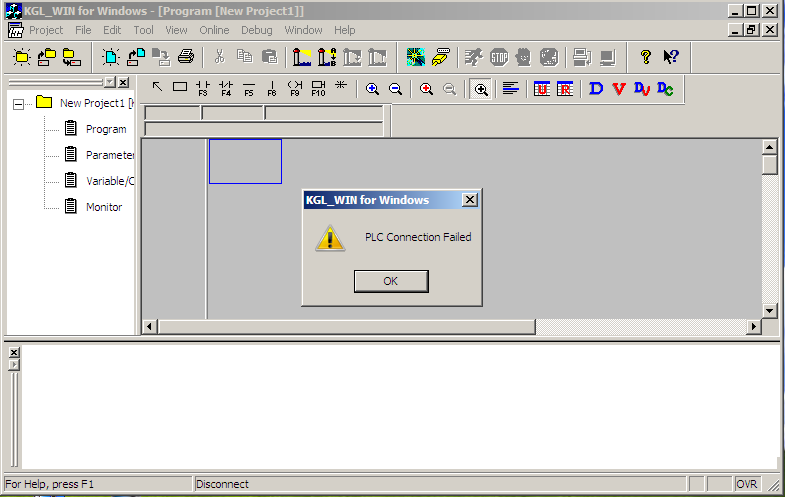Close the KGL_WIN error dialog
The height and width of the screenshot is (497, 785).
pos(470,200)
